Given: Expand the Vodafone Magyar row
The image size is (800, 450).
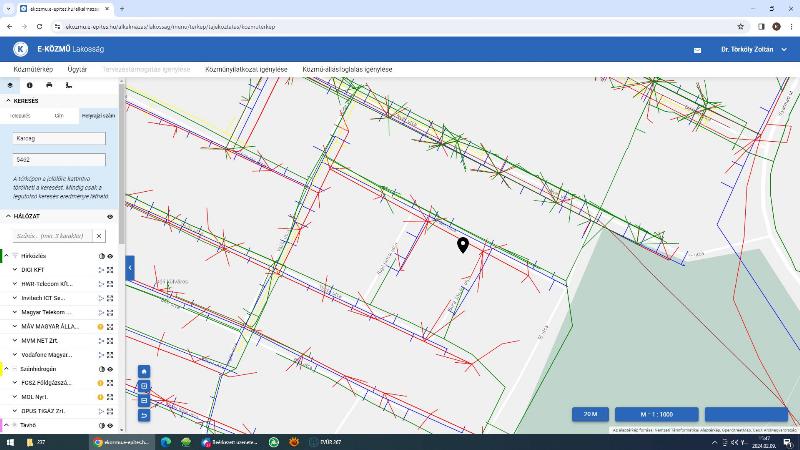Looking at the screenshot, I should point(15,354).
